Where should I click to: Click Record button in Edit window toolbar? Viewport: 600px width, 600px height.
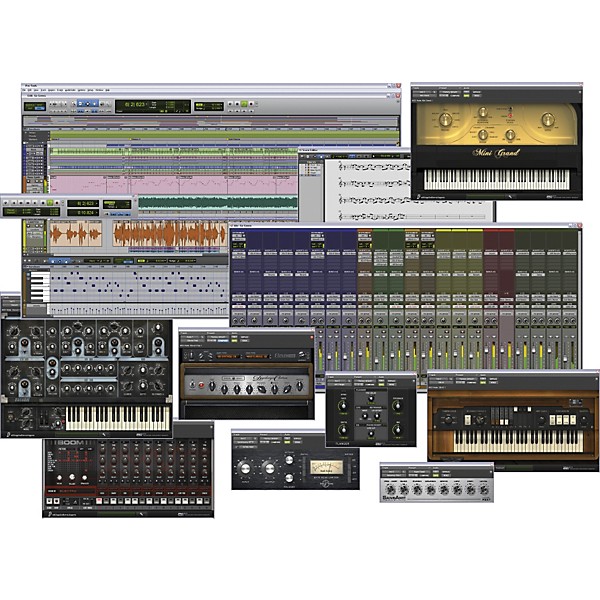pos(251,104)
